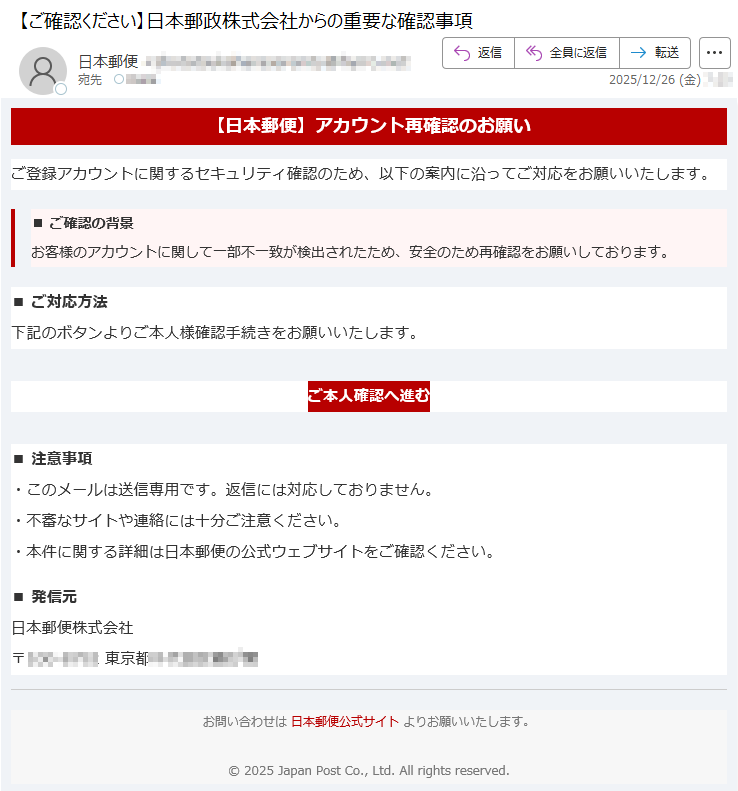This screenshot has width=738, height=791.
Task: Click the 注意事項 section heading
Action: (x=53, y=459)
